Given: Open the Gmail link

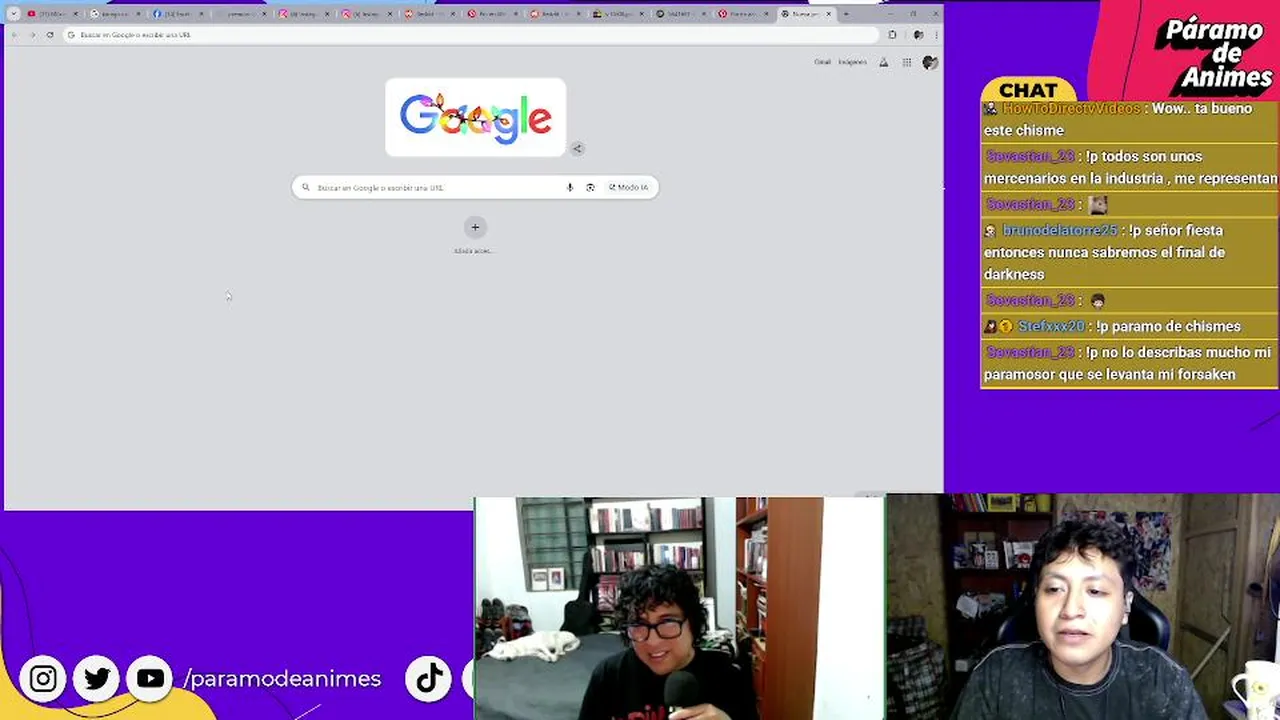Looking at the screenshot, I should click(822, 62).
